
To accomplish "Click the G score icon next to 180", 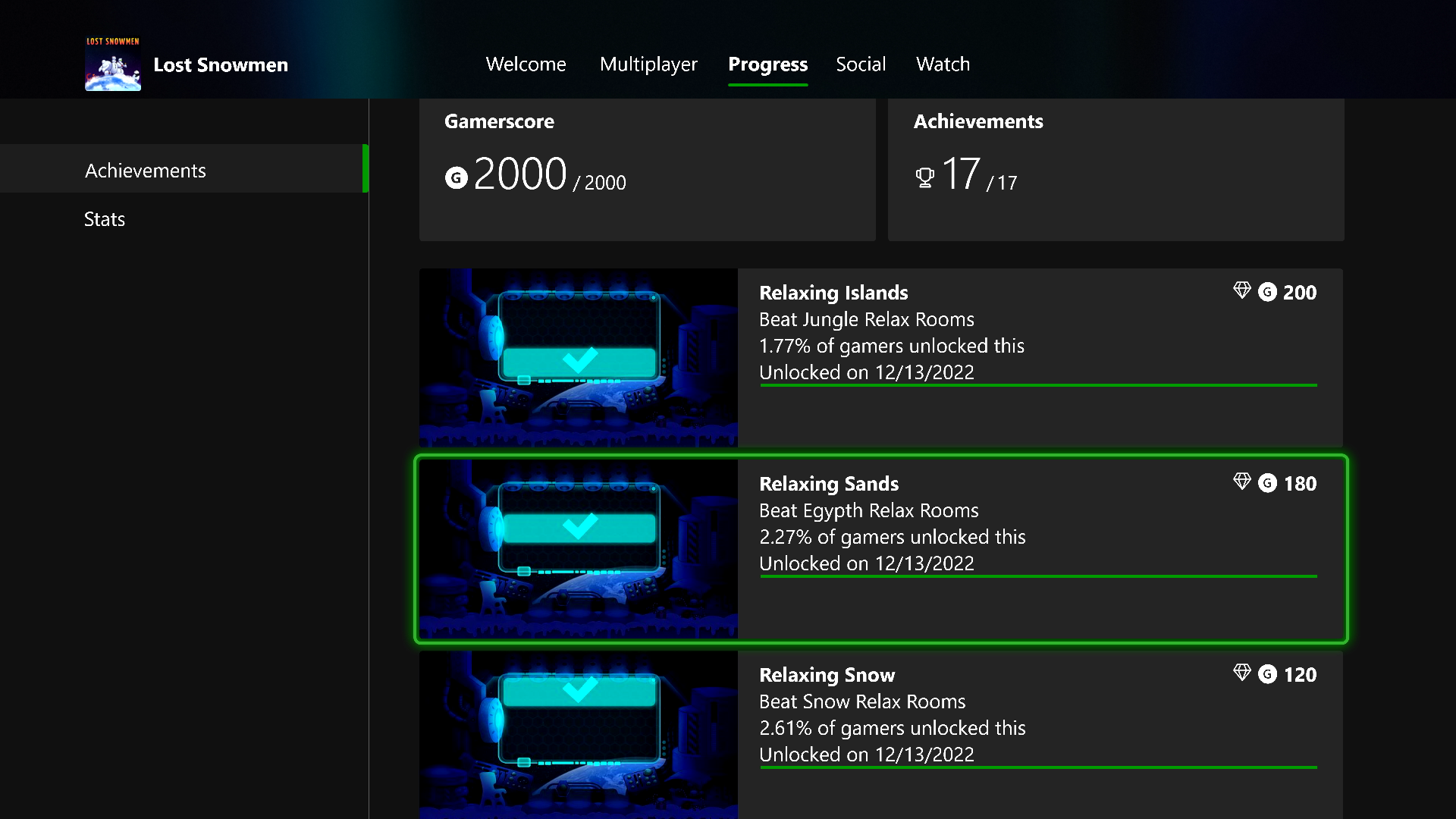I will 1267,483.
